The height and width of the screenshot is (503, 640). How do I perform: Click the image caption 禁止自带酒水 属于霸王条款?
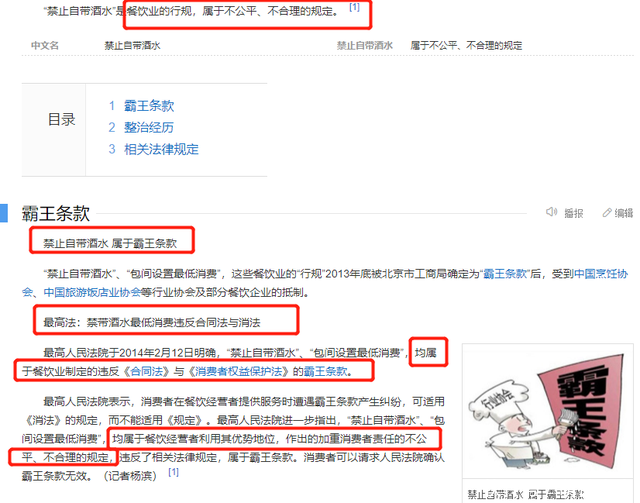pos(525,495)
